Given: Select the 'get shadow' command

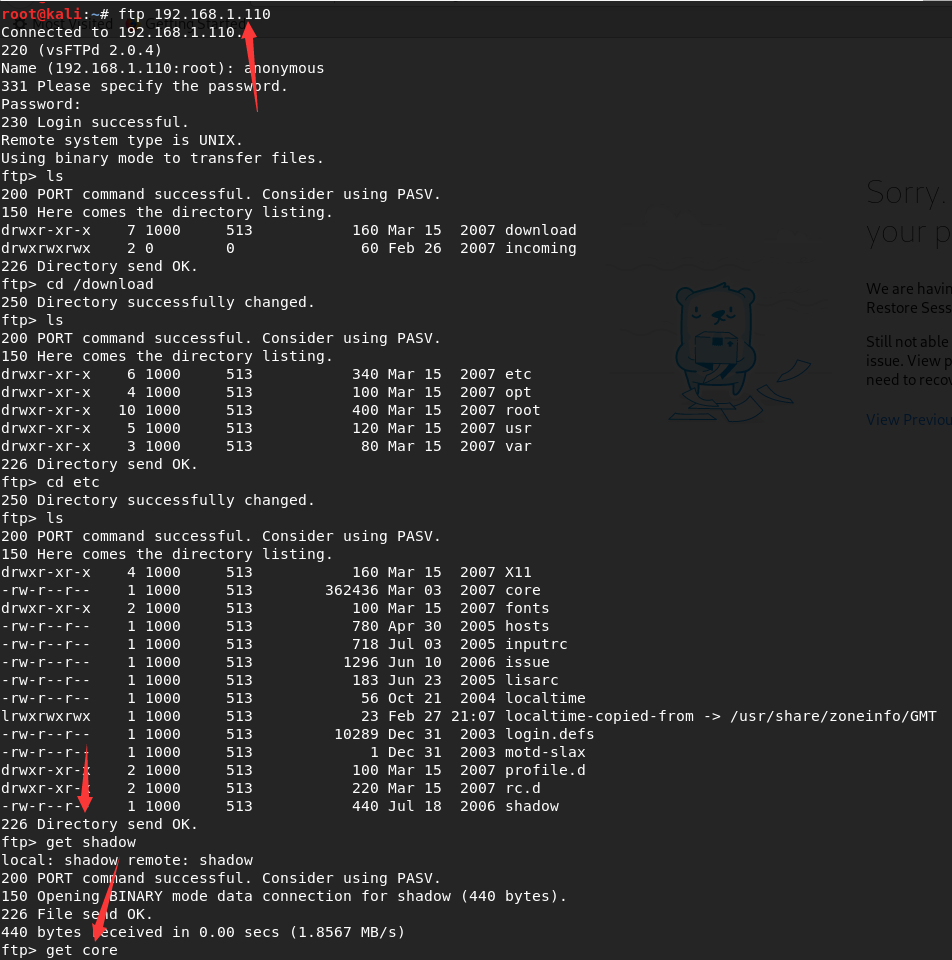Looking at the screenshot, I should tap(91, 842).
